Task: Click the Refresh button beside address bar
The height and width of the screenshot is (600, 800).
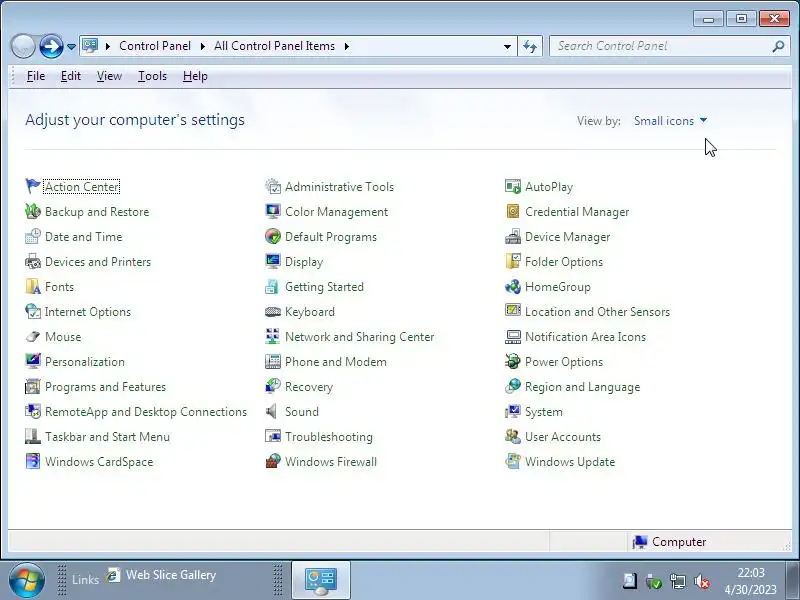Action: (530, 46)
